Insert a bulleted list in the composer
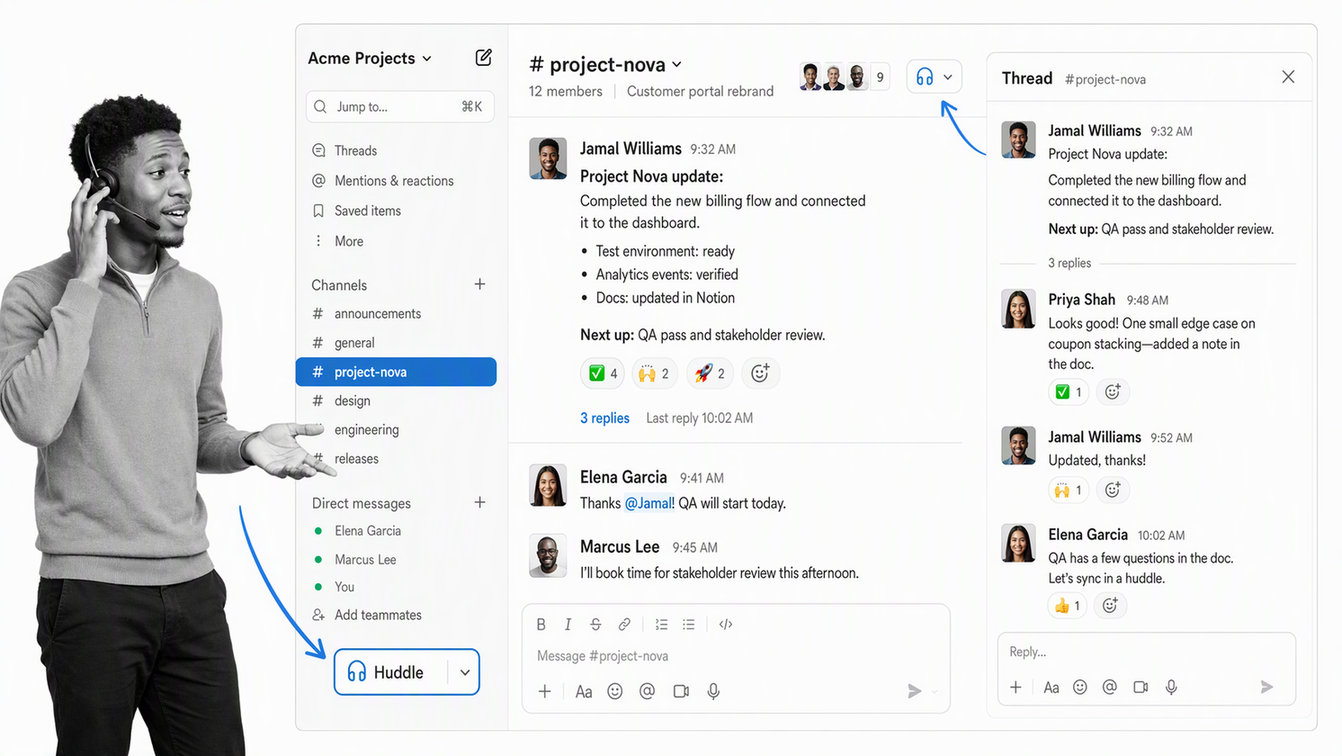Image resolution: width=1342 pixels, height=756 pixels. click(689, 624)
